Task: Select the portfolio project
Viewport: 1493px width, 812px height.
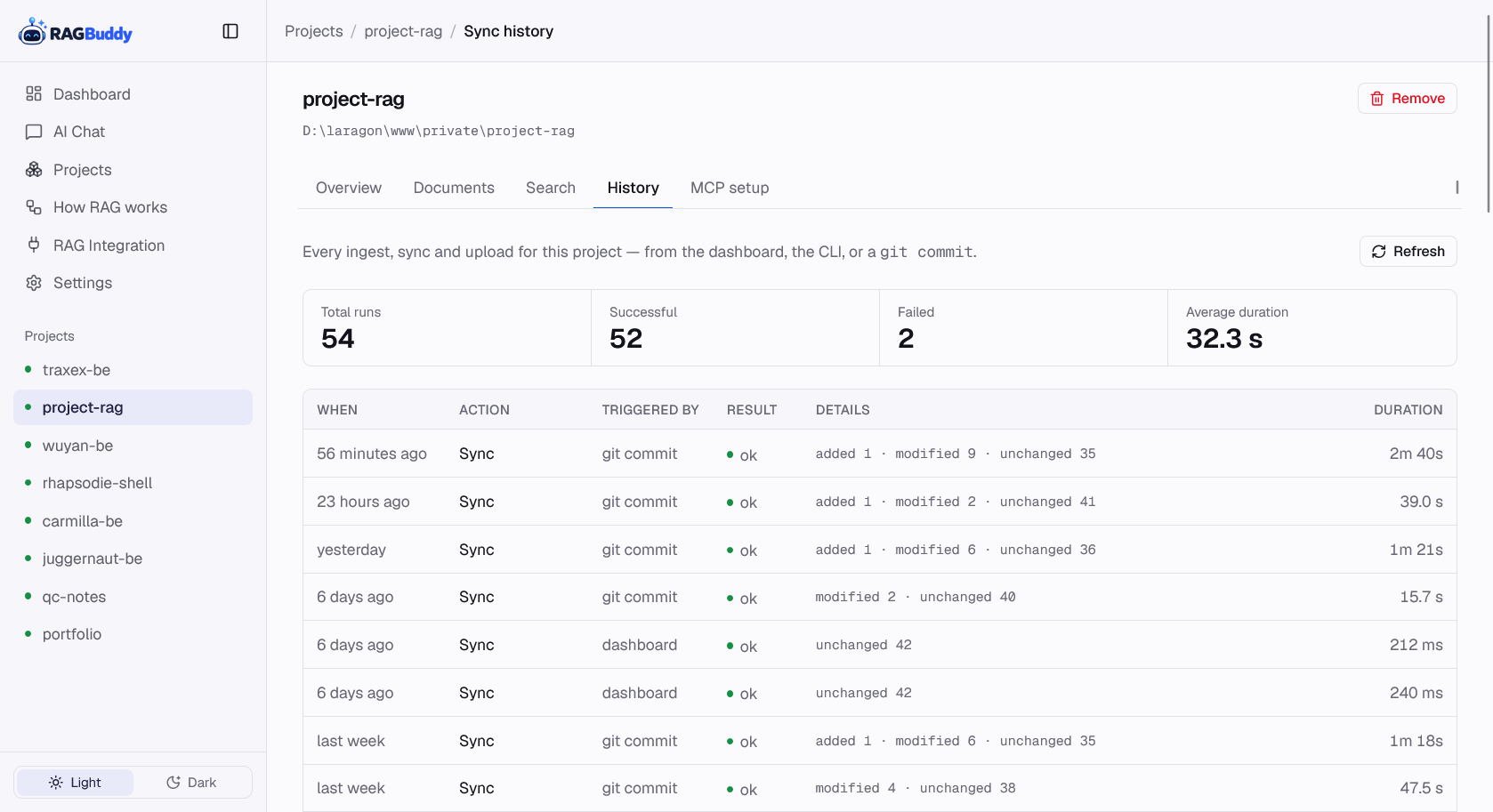Action: point(133,634)
